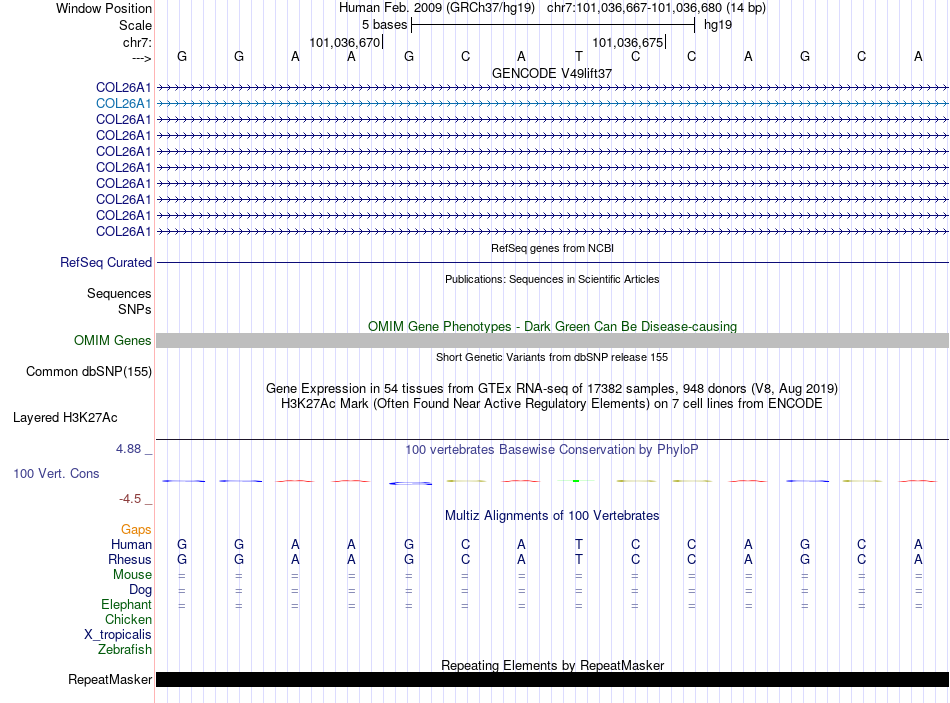Click 100 vertebrates Basewise Conservation by PhyloP
The width and height of the screenshot is (950, 703).
tap(552, 450)
